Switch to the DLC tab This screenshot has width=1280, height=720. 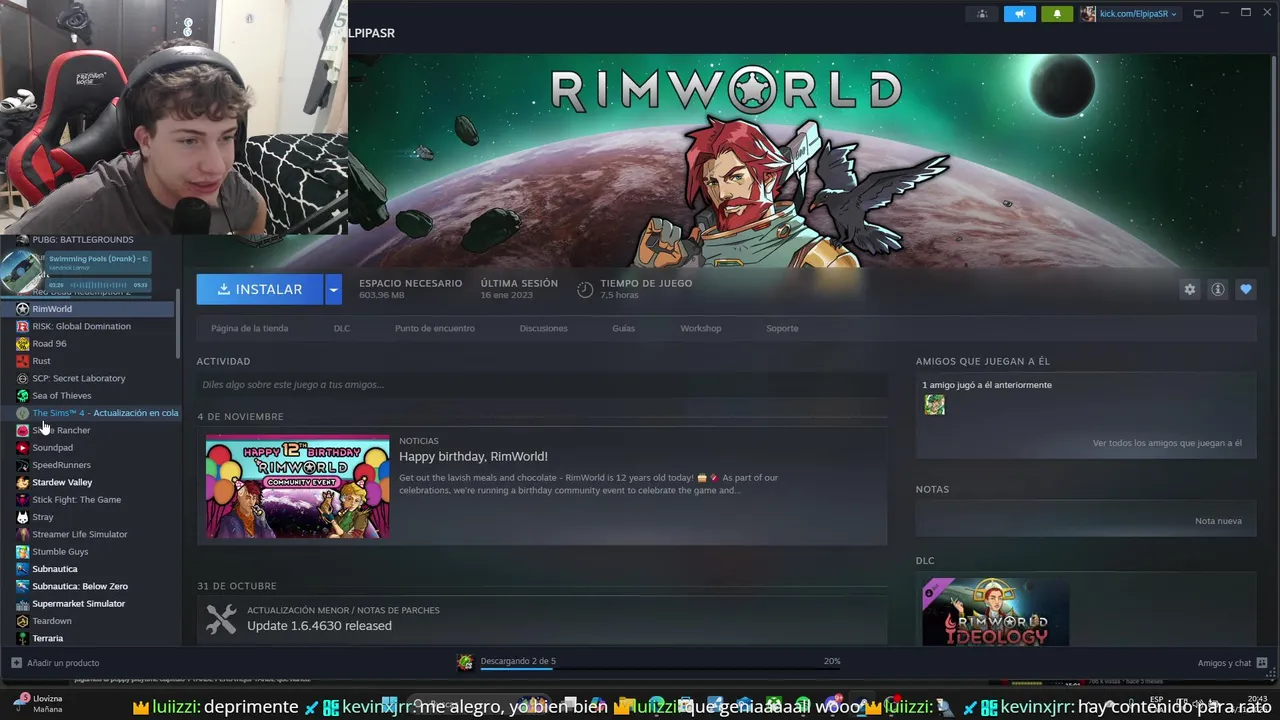click(x=342, y=328)
